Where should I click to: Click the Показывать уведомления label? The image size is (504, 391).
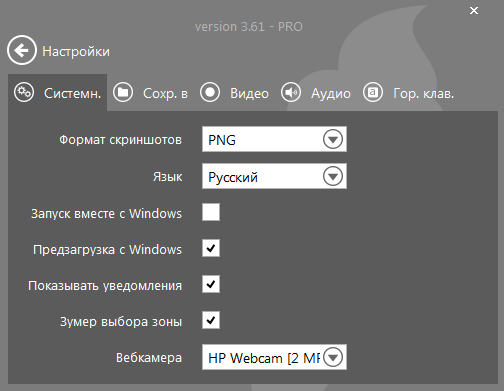click(x=105, y=286)
